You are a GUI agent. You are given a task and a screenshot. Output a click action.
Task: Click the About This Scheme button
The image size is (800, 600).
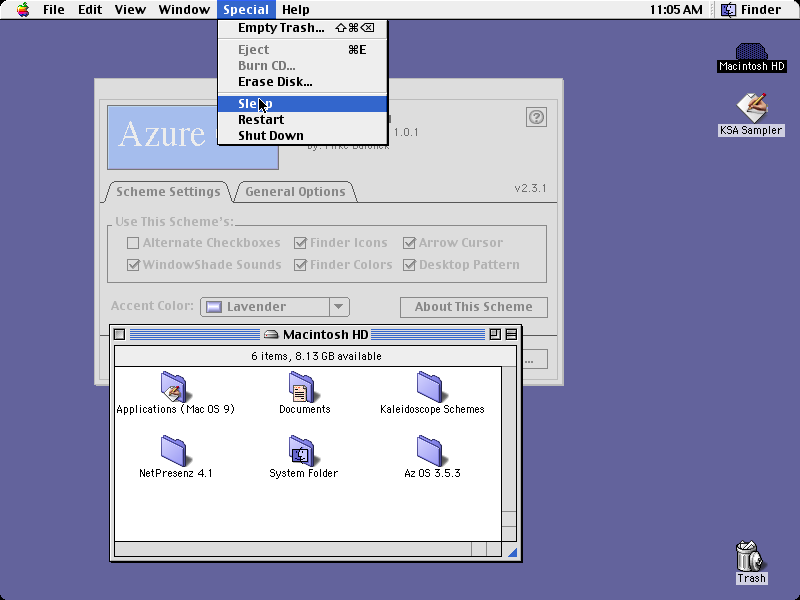473,307
